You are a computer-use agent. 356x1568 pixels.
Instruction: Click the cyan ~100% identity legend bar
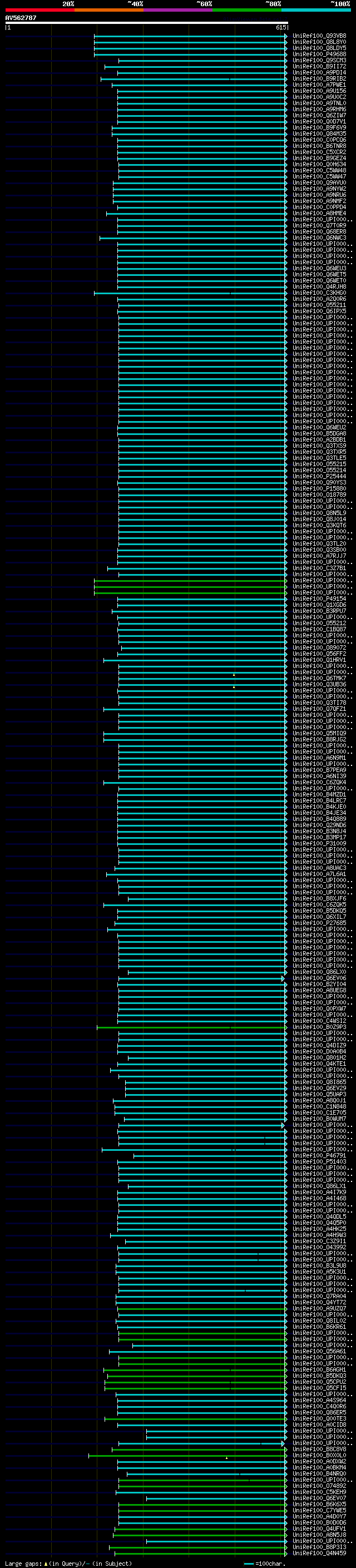click(316, 10)
